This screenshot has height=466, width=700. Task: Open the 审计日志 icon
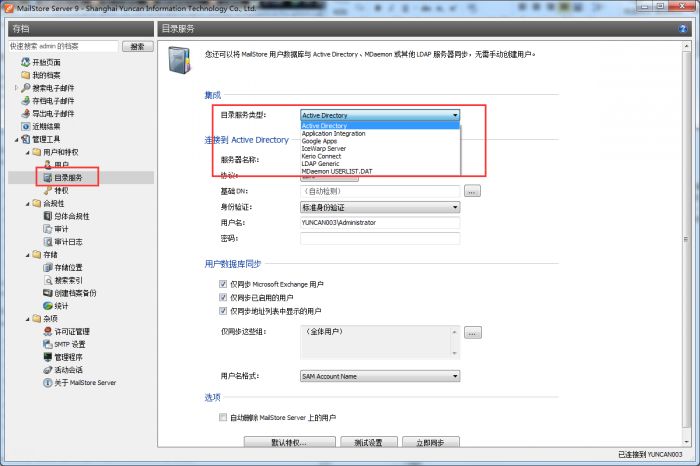48,242
